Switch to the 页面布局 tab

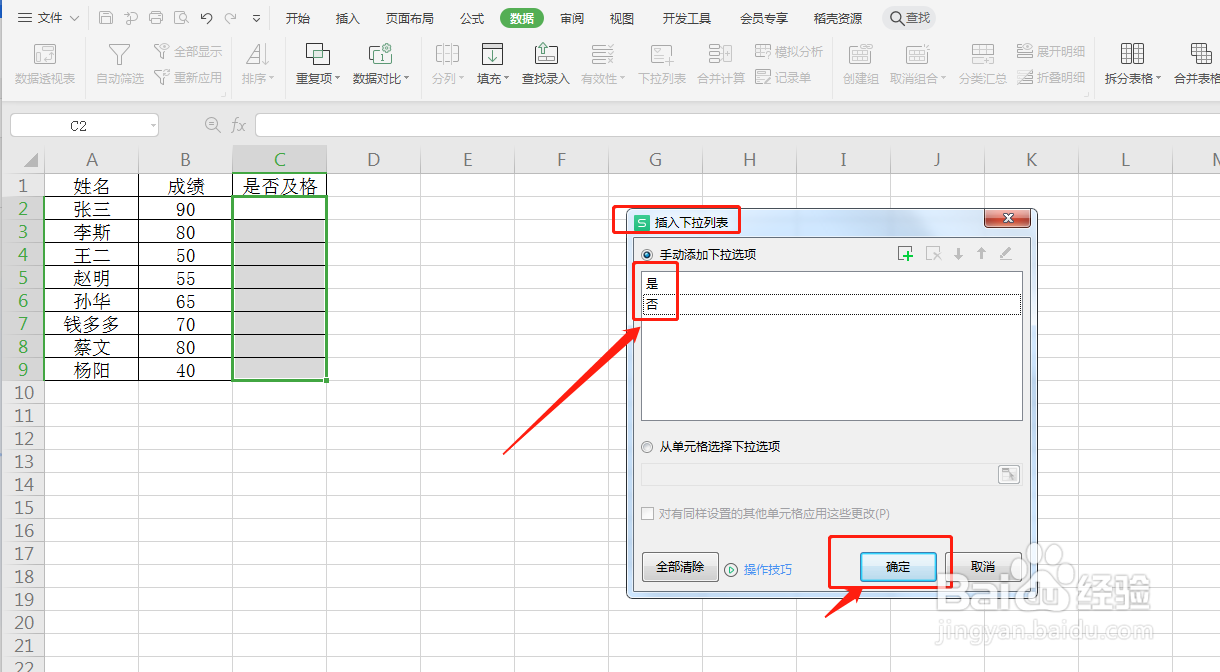pos(410,18)
